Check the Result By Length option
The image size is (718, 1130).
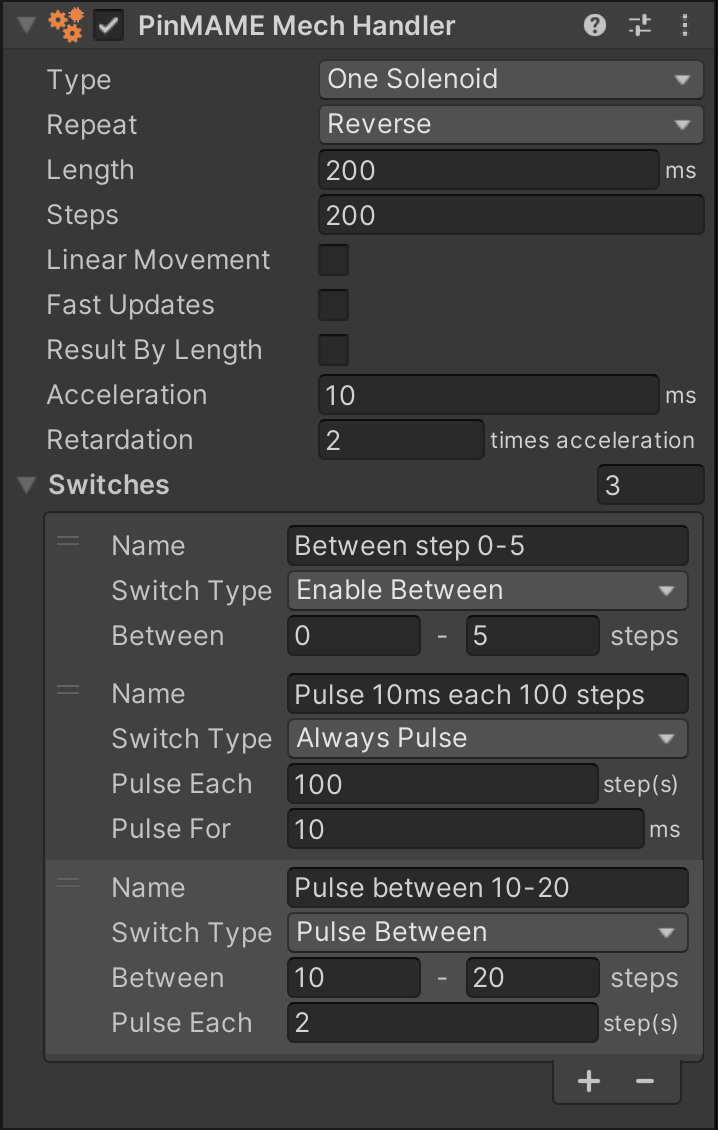(333, 350)
